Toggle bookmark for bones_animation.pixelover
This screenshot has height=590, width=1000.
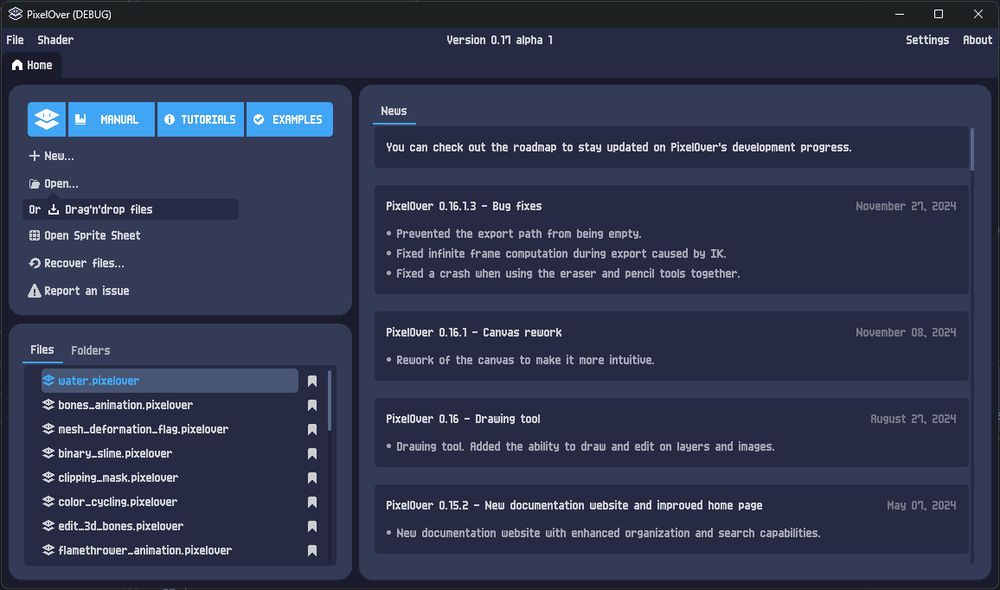click(312, 405)
